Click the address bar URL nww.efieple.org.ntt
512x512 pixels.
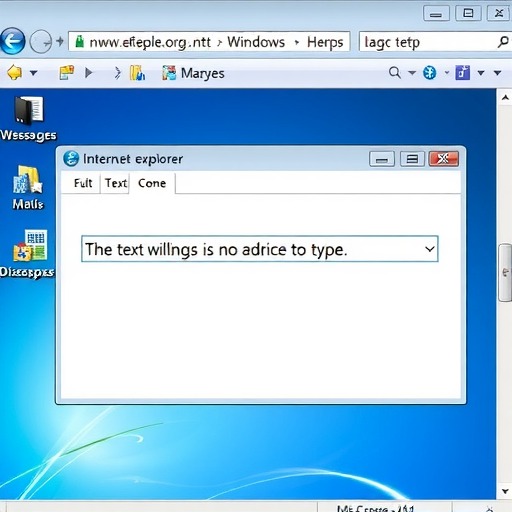point(150,42)
